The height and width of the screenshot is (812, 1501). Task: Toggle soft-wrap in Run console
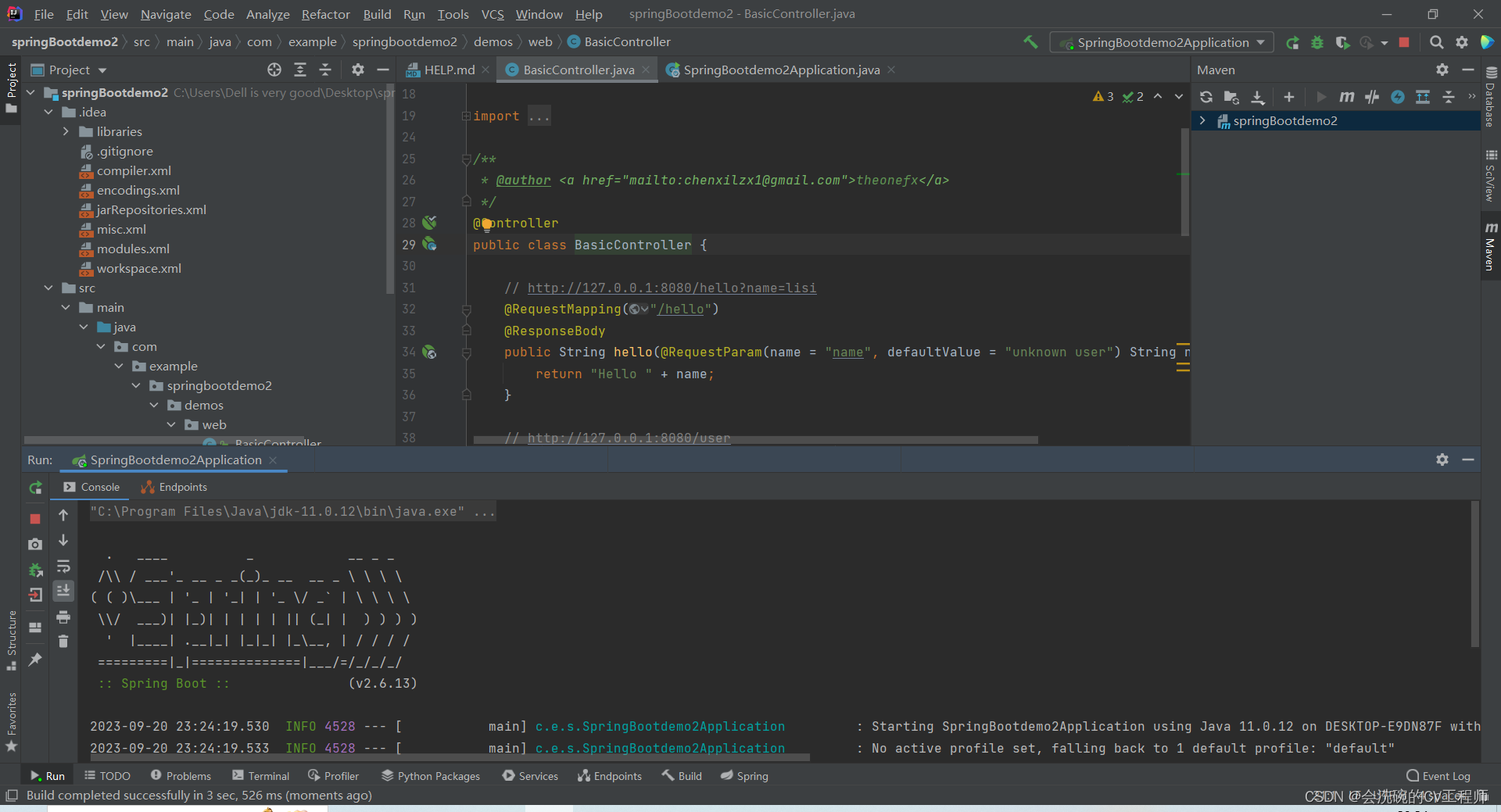click(63, 567)
